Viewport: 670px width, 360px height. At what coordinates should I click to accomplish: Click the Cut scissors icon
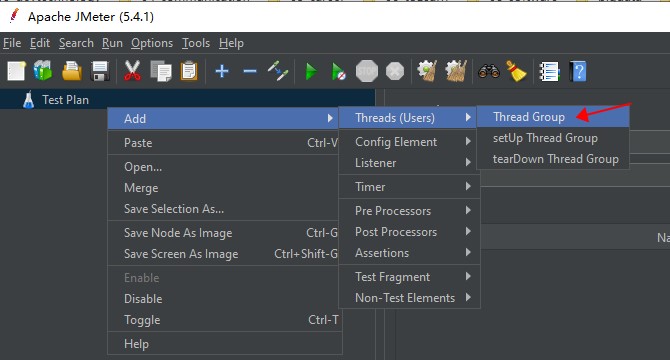(132, 71)
